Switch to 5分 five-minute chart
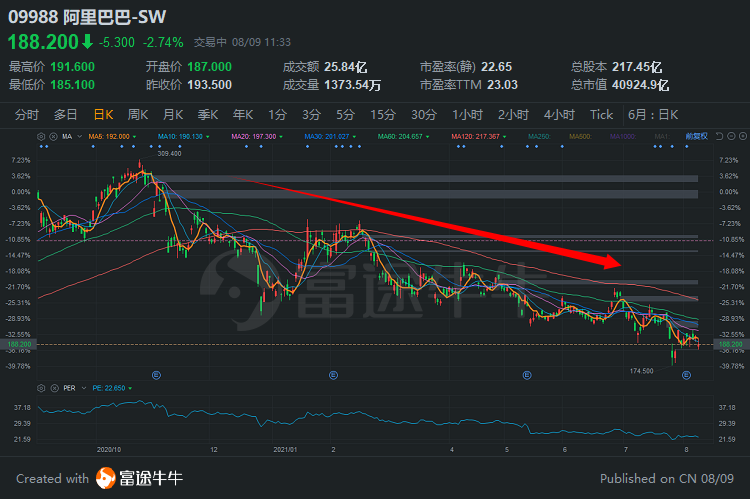Screen dimensions: 750x499 pos(345,115)
